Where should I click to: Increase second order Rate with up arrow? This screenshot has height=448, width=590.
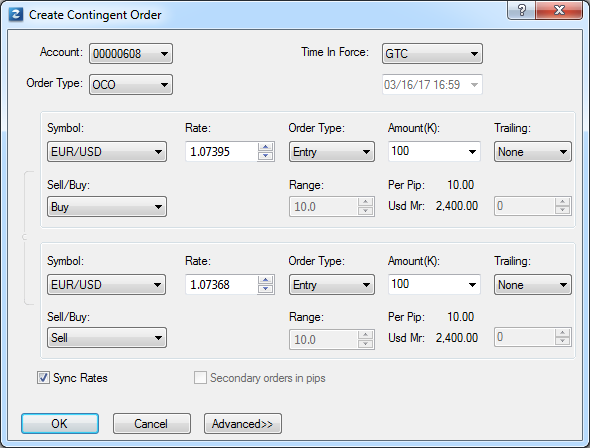click(x=266, y=280)
